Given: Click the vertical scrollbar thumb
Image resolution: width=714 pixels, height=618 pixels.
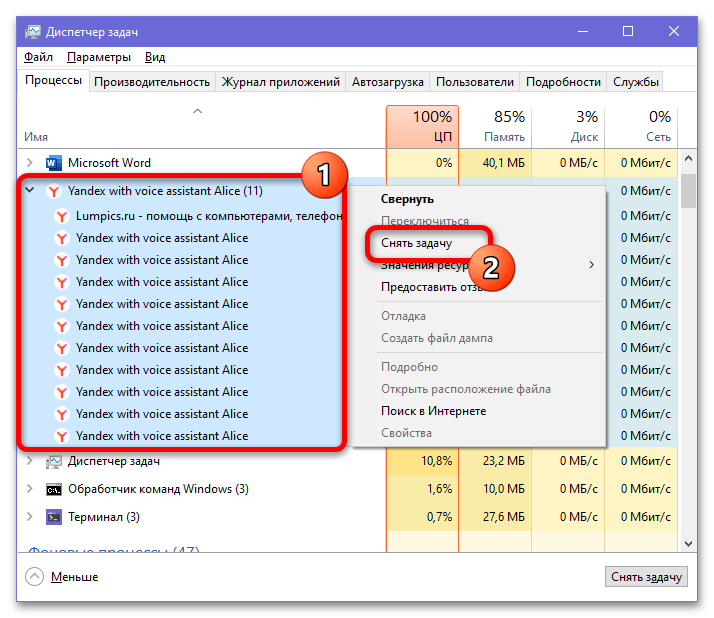Looking at the screenshot, I should pos(688,190).
